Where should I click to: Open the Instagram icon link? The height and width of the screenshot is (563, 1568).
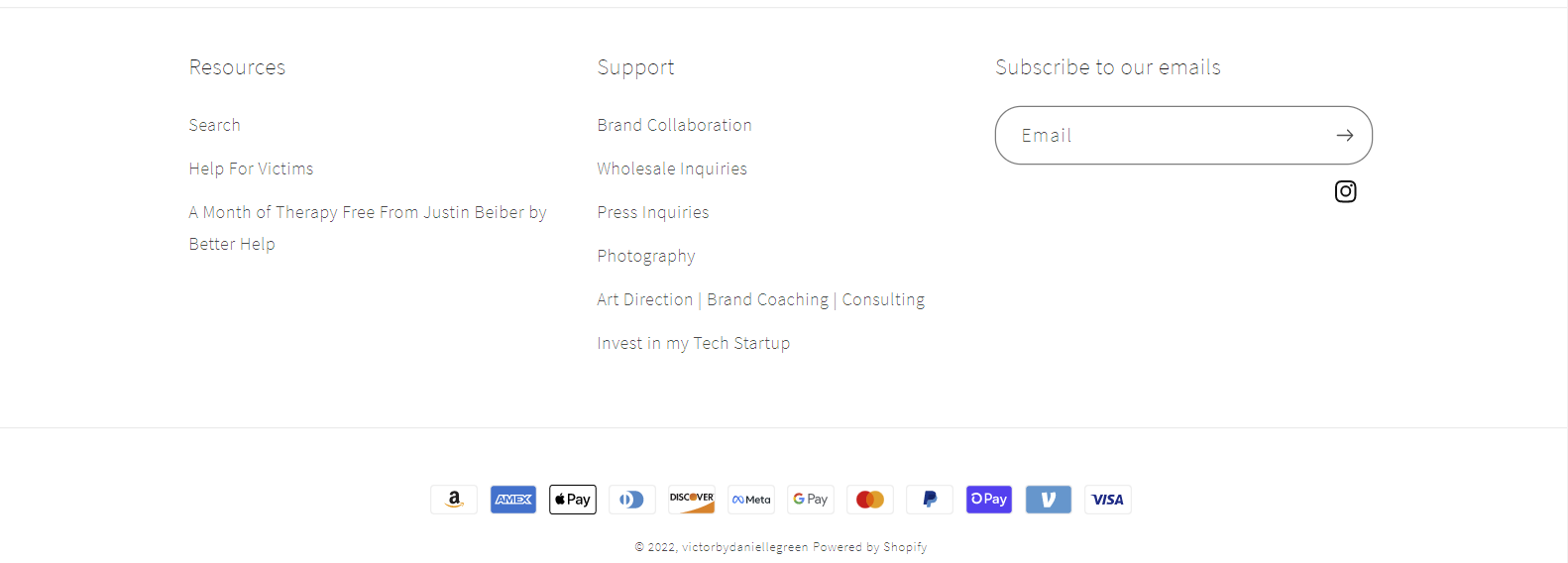pyautogui.click(x=1345, y=191)
